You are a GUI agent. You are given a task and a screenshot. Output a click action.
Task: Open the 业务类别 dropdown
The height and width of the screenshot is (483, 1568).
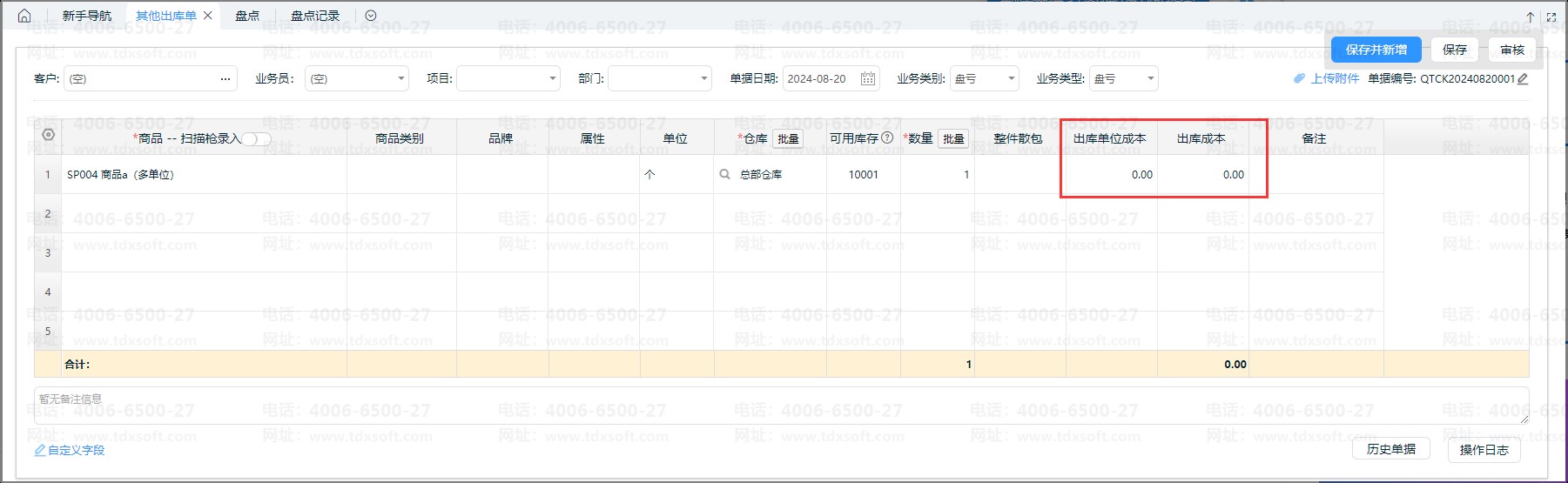point(1011,79)
